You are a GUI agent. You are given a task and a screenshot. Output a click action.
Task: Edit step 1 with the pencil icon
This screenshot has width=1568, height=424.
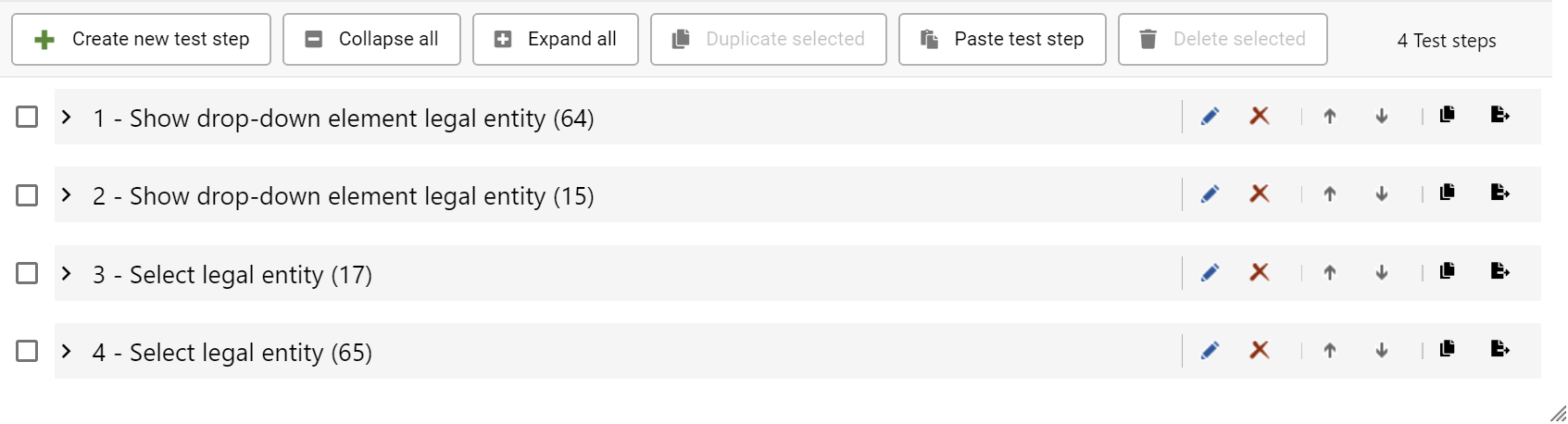tap(1210, 117)
